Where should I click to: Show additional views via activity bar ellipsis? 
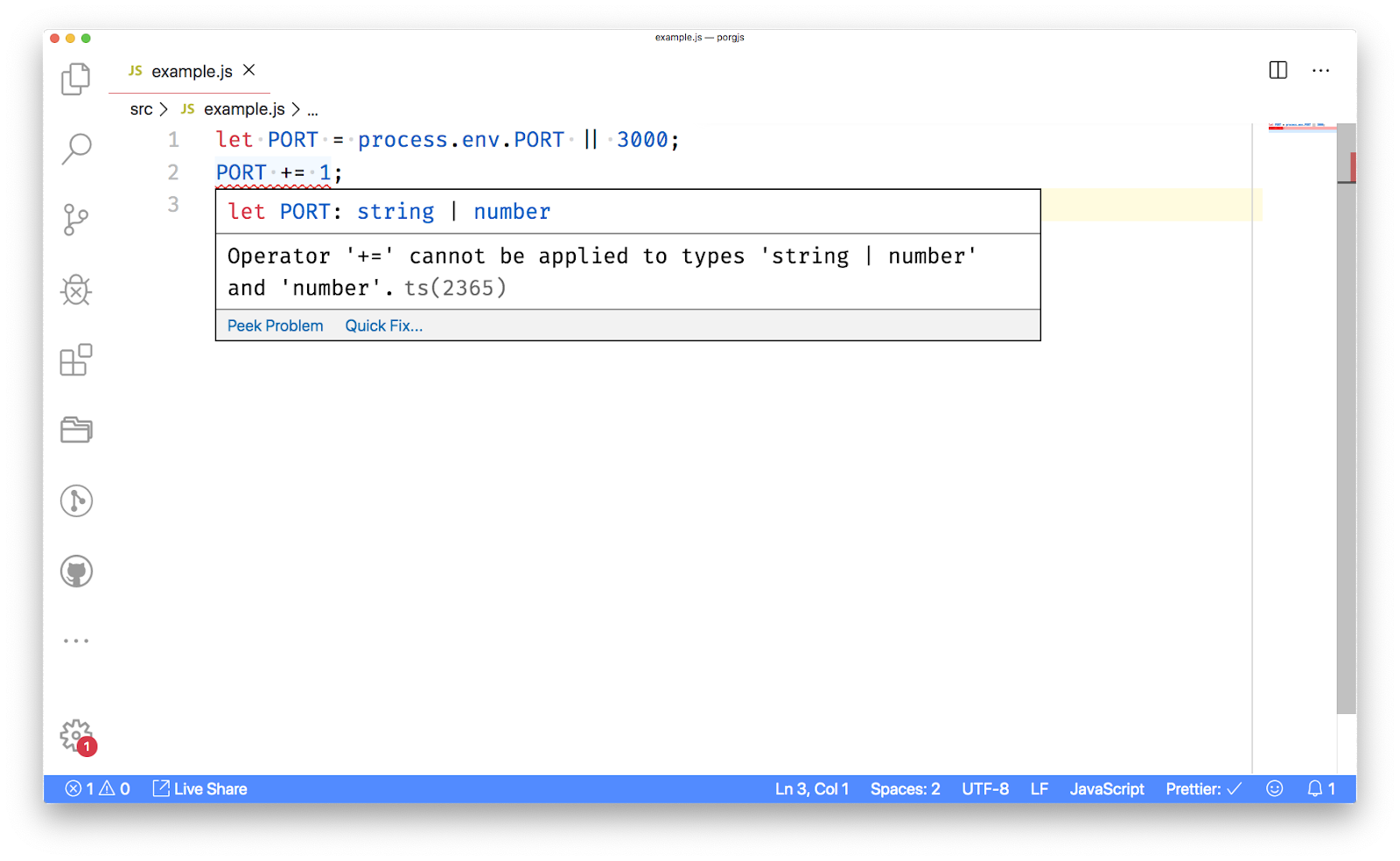pos(76,641)
